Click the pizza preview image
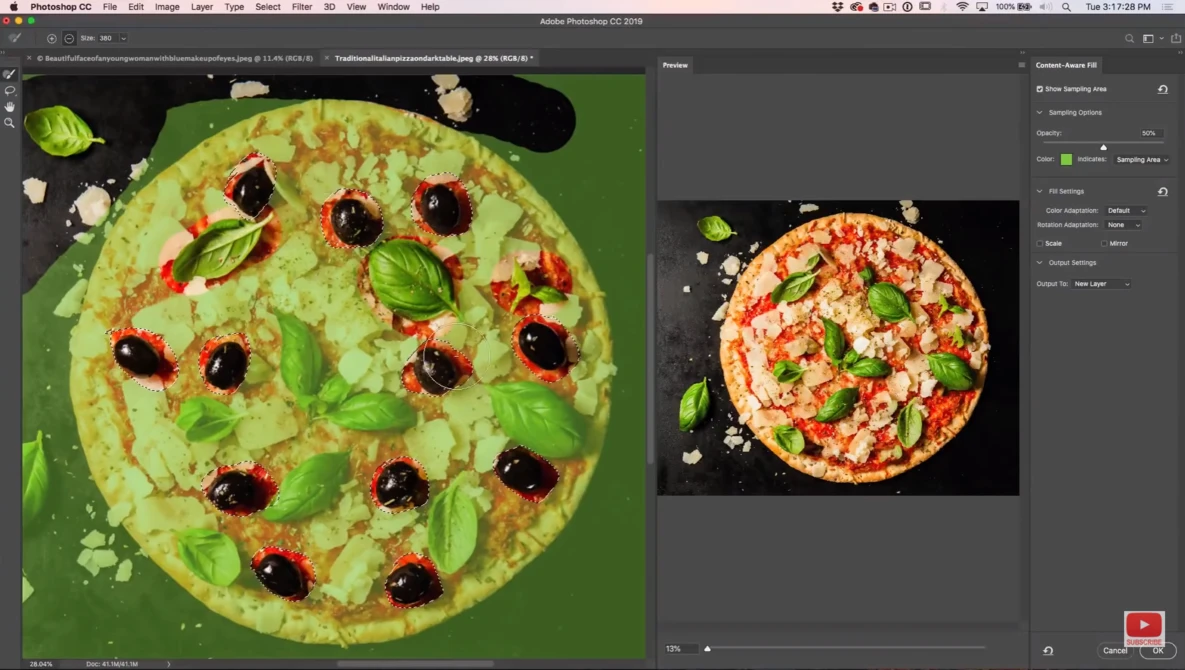Viewport: 1185px width, 670px height. click(x=837, y=347)
